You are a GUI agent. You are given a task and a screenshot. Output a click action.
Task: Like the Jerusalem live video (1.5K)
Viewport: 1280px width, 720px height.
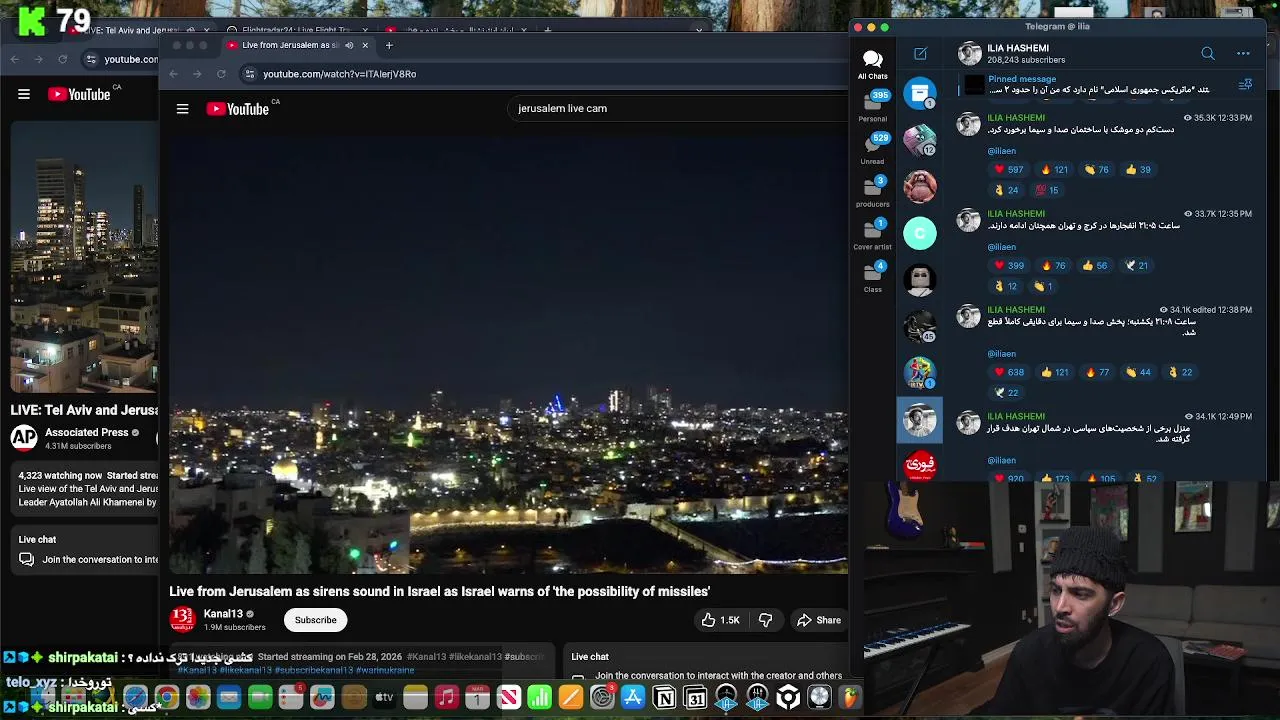click(720, 620)
